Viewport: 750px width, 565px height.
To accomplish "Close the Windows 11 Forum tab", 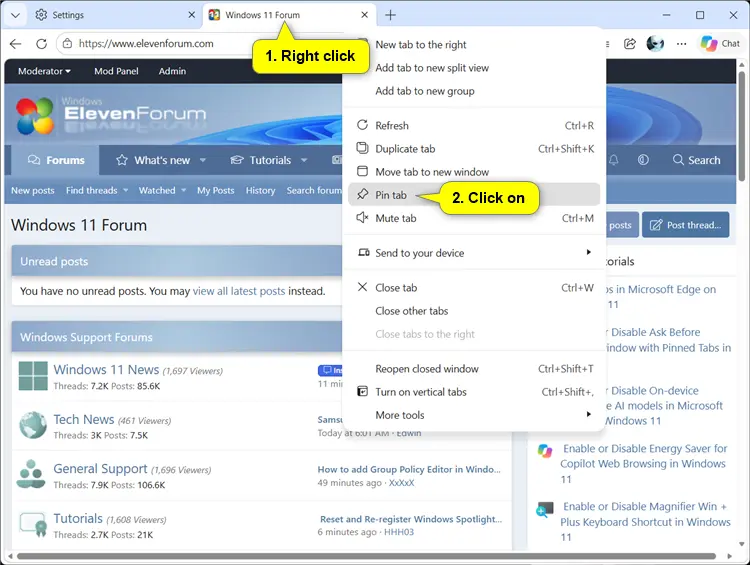I will tap(364, 15).
